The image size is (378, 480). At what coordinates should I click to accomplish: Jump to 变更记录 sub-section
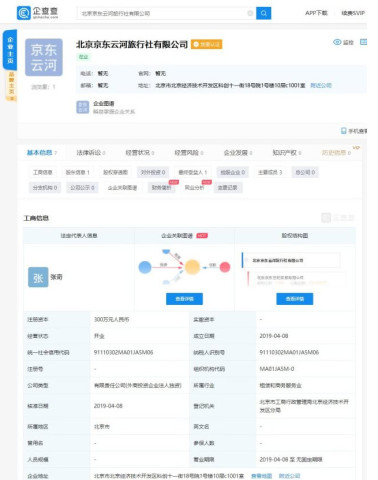pos(227,188)
